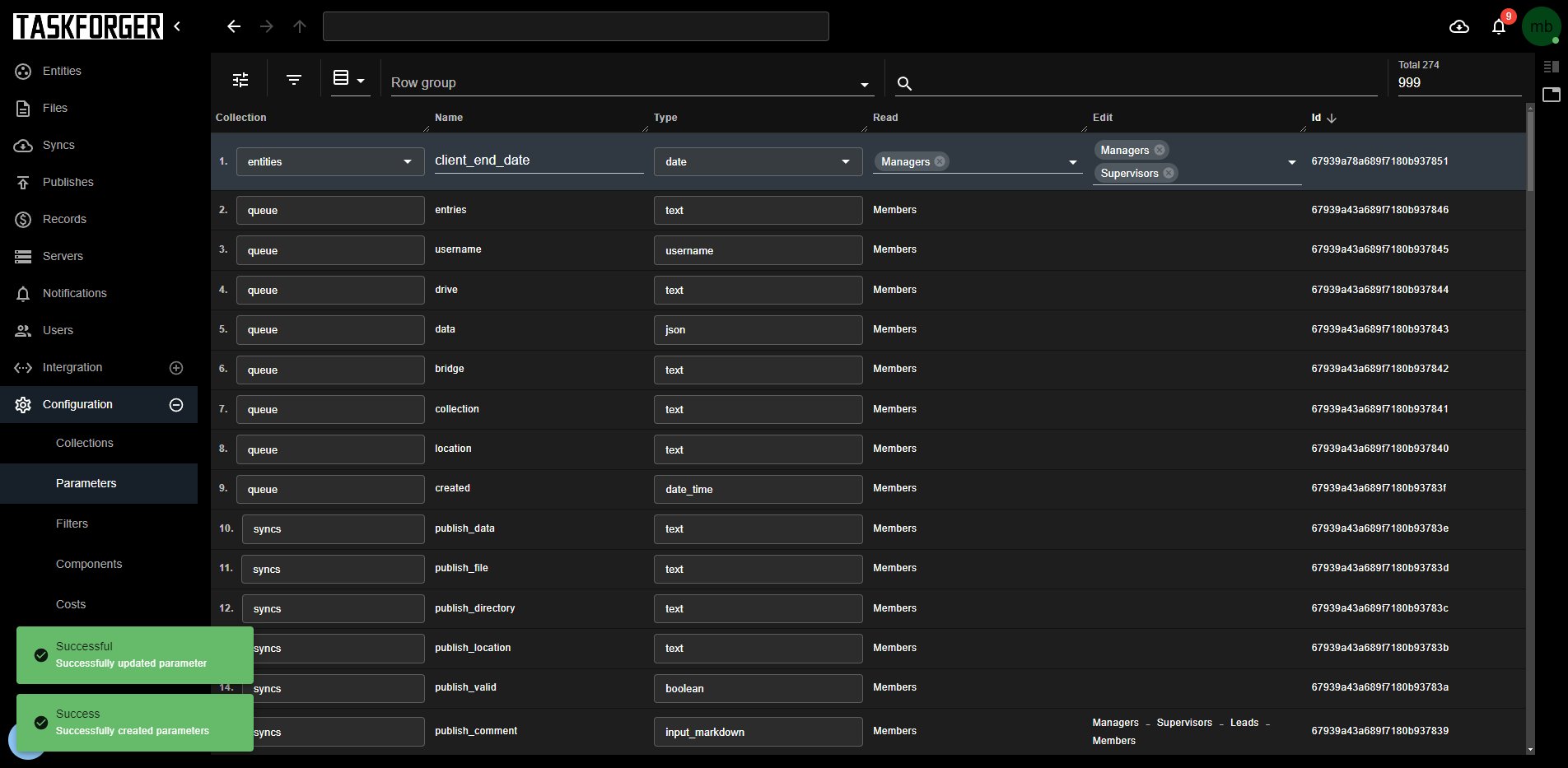Click the username type cell in row 3
This screenshot has height=768, width=1568.
pos(758,250)
